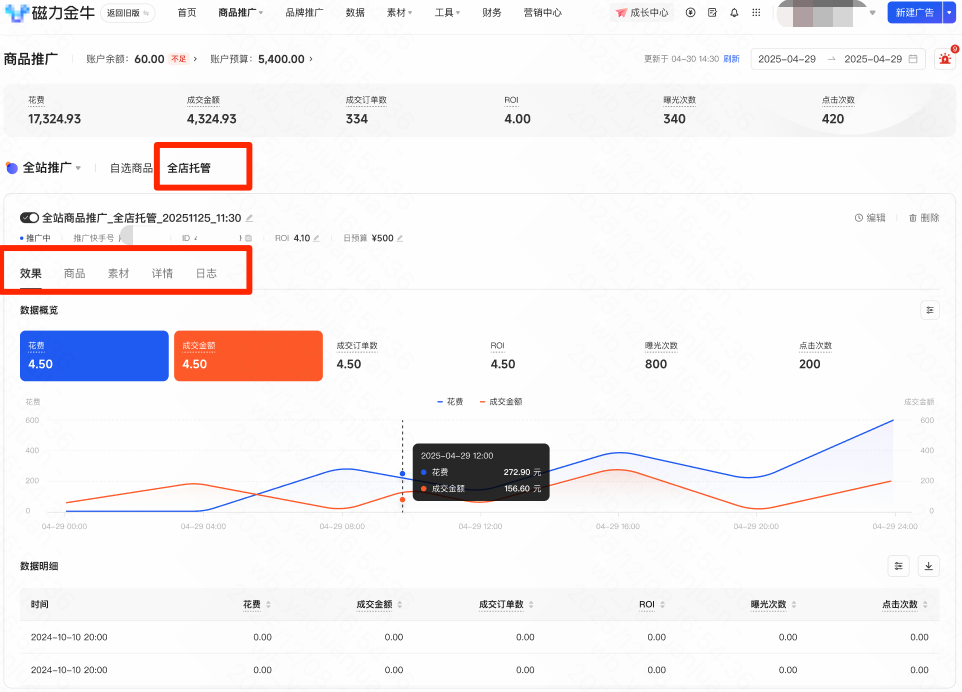Expand the 商品推广 nav menu
Screen dimensions: 962x692
[240, 12]
